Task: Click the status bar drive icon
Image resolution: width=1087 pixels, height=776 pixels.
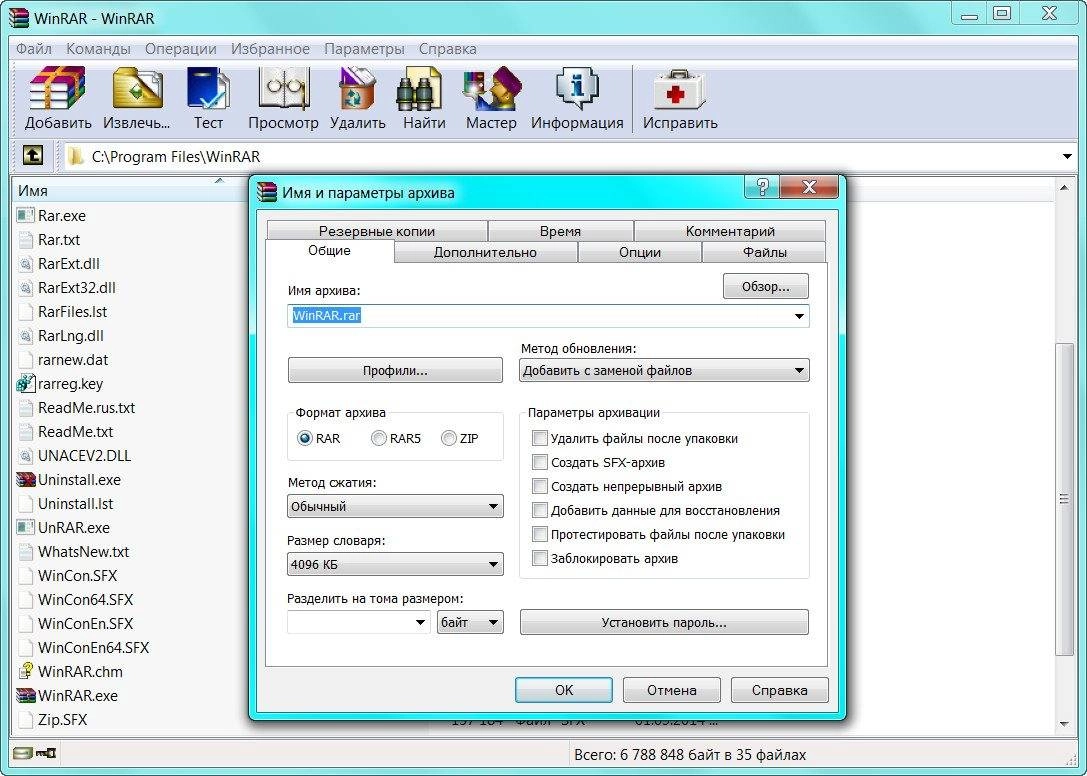Action: point(22,752)
